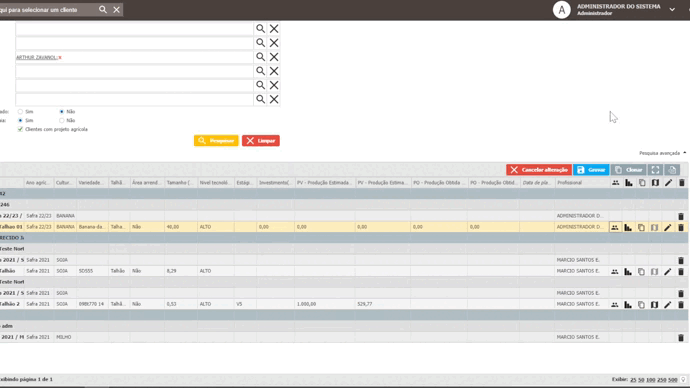Open search for the ARTHUR ZAVANOL field
This screenshot has width=690, height=388.
click(261, 57)
